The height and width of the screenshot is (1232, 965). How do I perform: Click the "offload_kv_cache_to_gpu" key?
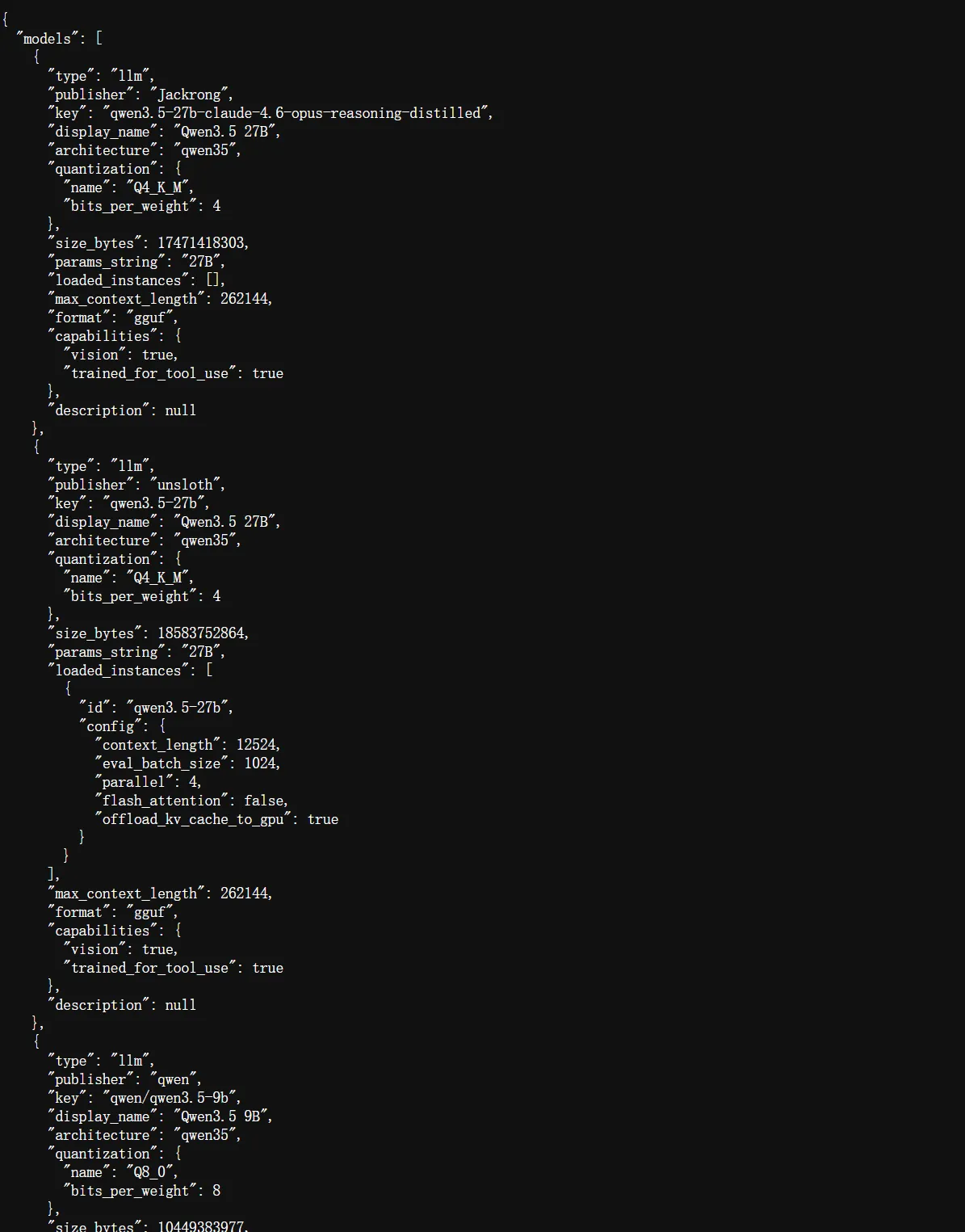pyautogui.click(x=193, y=819)
